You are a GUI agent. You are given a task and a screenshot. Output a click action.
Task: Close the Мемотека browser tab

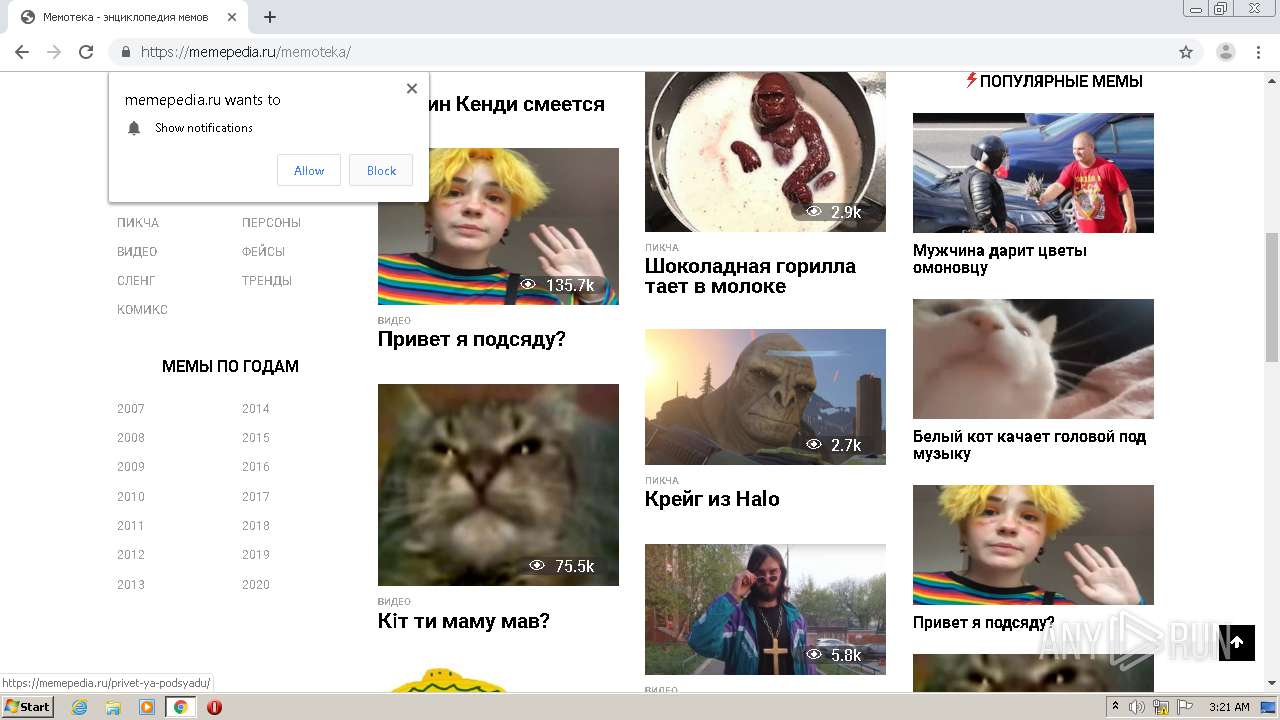[232, 17]
